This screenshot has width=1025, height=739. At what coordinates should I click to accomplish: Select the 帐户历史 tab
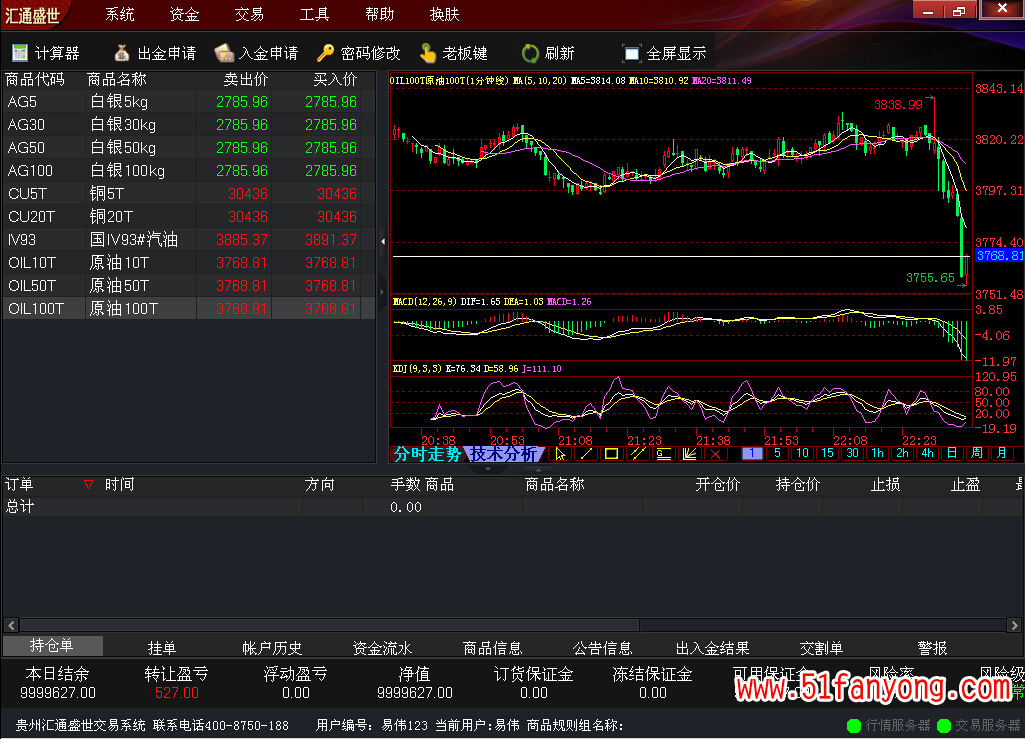(x=272, y=648)
